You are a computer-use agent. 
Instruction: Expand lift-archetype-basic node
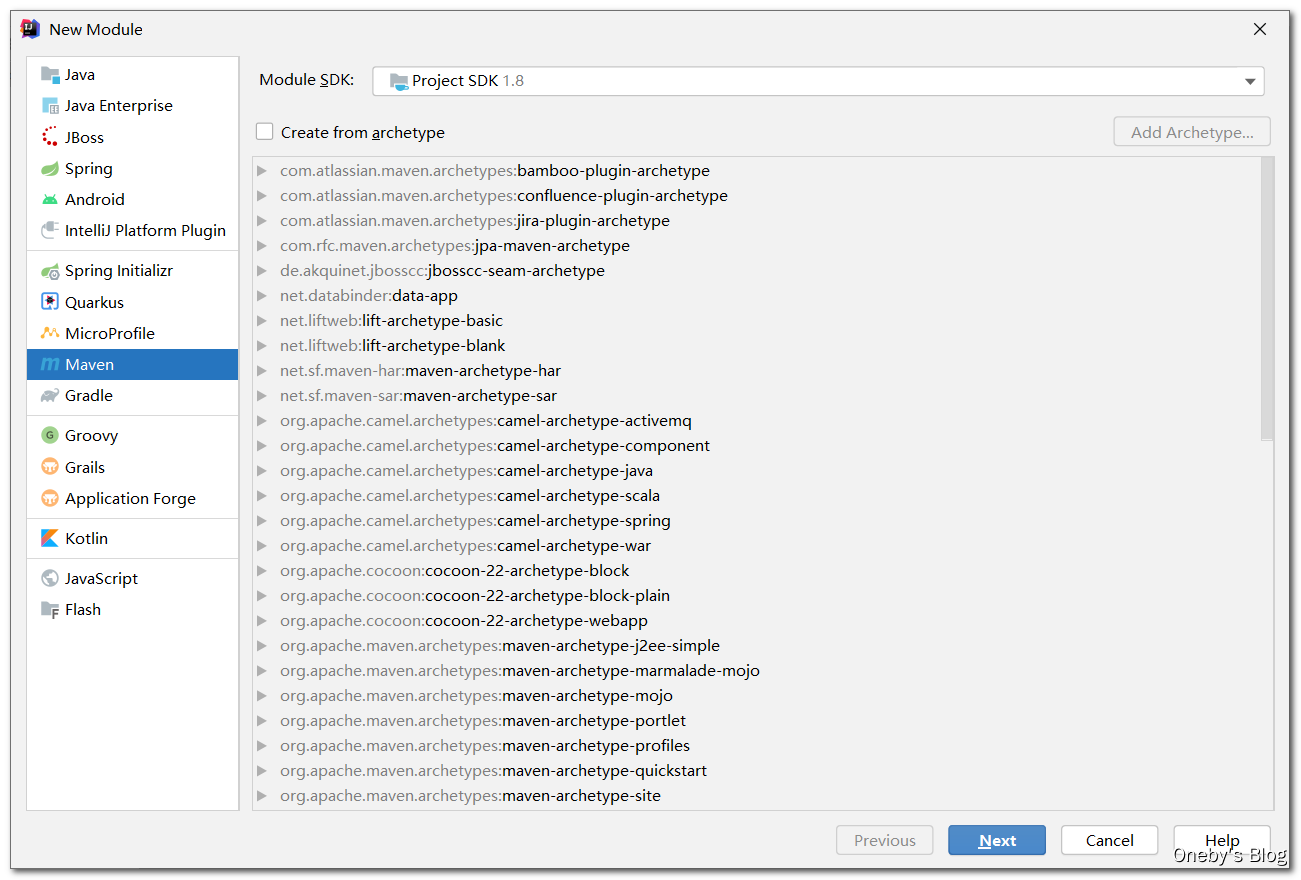coord(262,321)
